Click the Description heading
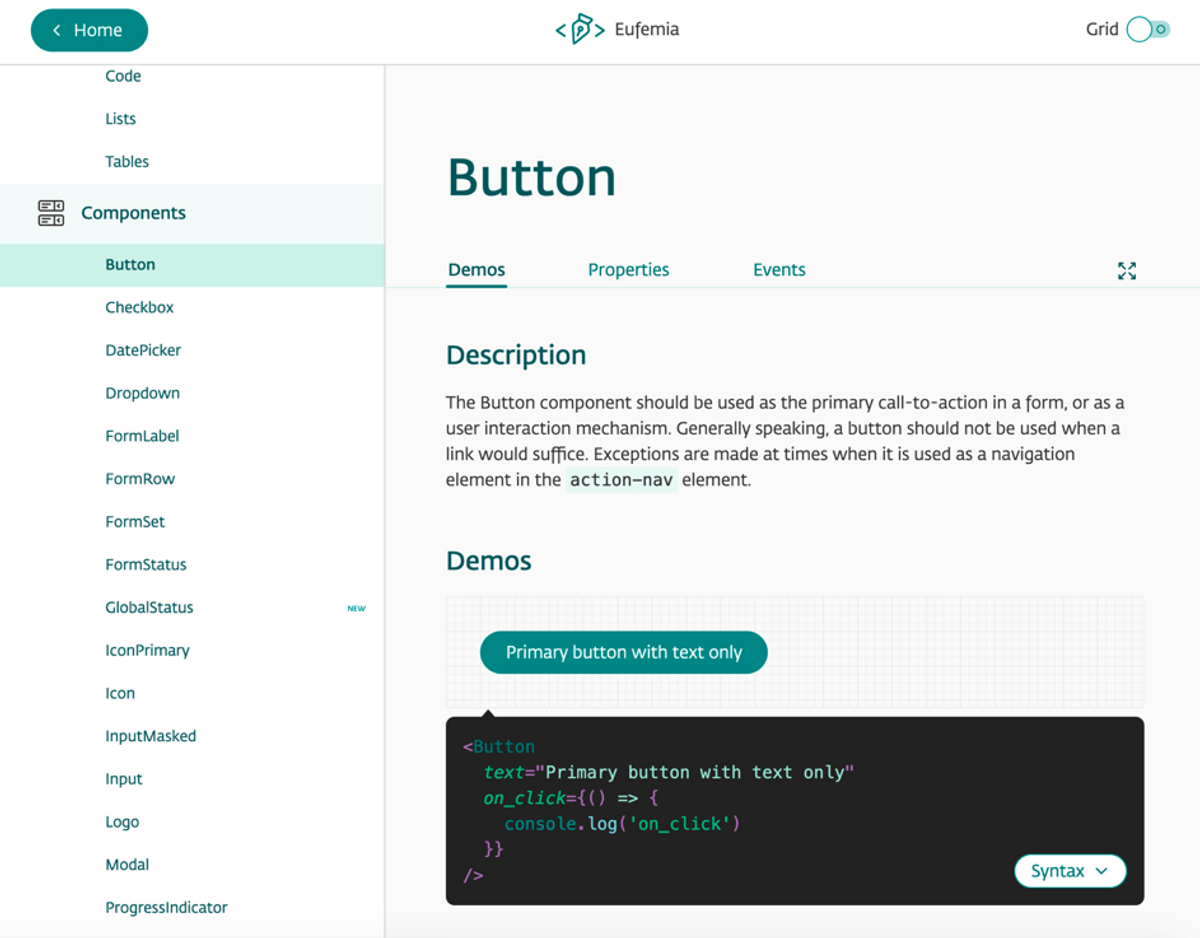Image resolution: width=1200 pixels, height=938 pixels. (516, 356)
